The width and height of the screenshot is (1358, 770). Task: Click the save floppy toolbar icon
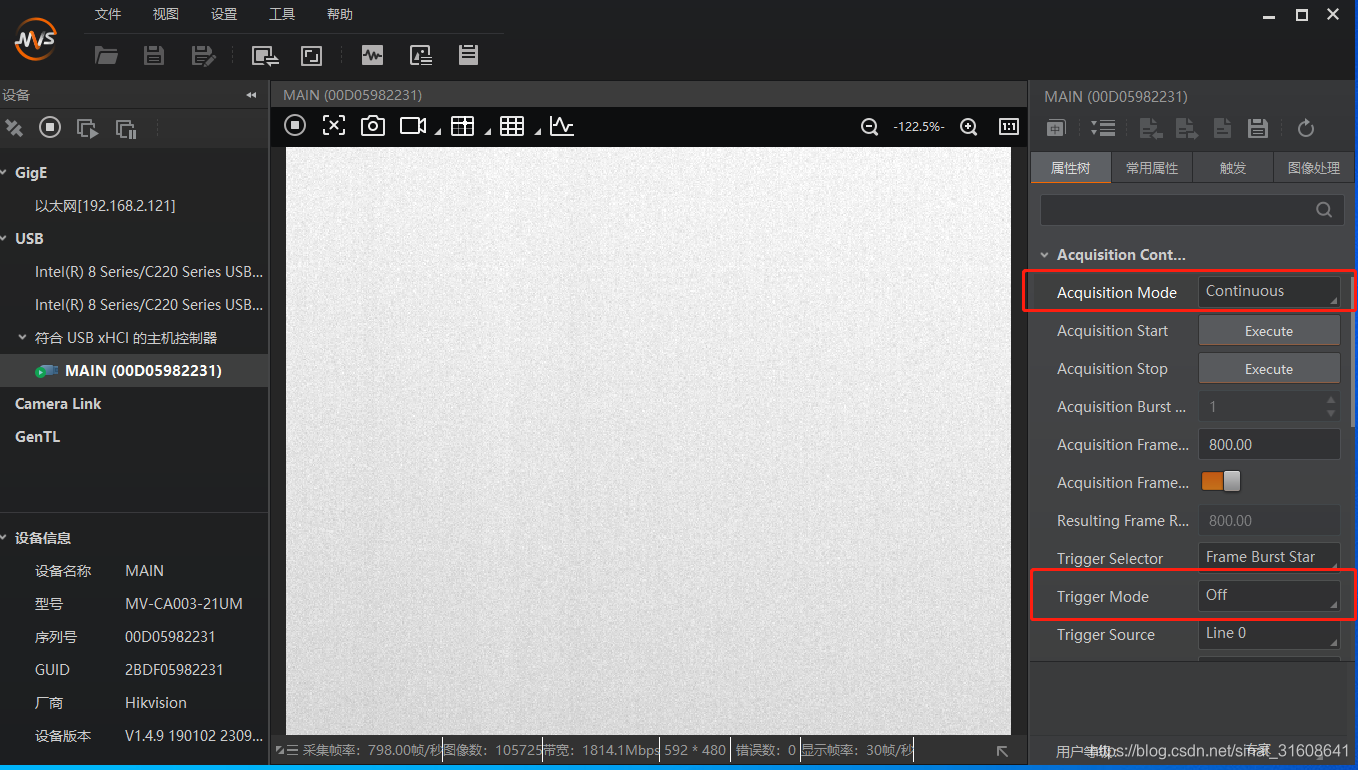click(x=154, y=56)
